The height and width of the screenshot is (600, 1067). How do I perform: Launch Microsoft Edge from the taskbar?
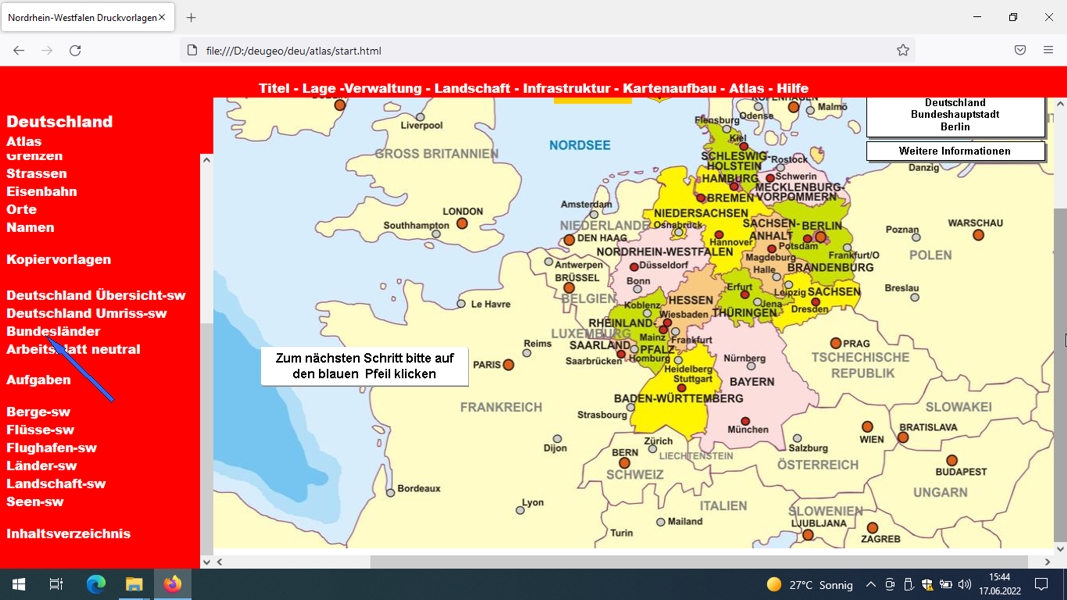point(96,584)
